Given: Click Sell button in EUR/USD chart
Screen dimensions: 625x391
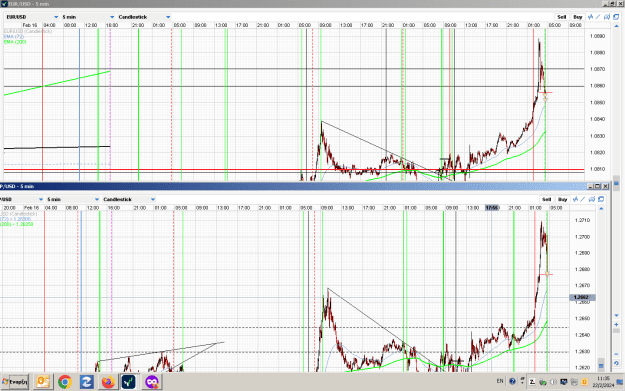Looking at the screenshot, I should [x=562, y=17].
